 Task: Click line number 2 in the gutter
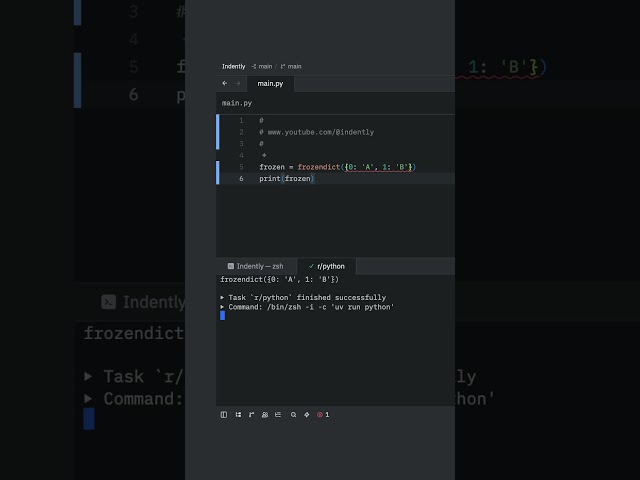[241, 132]
